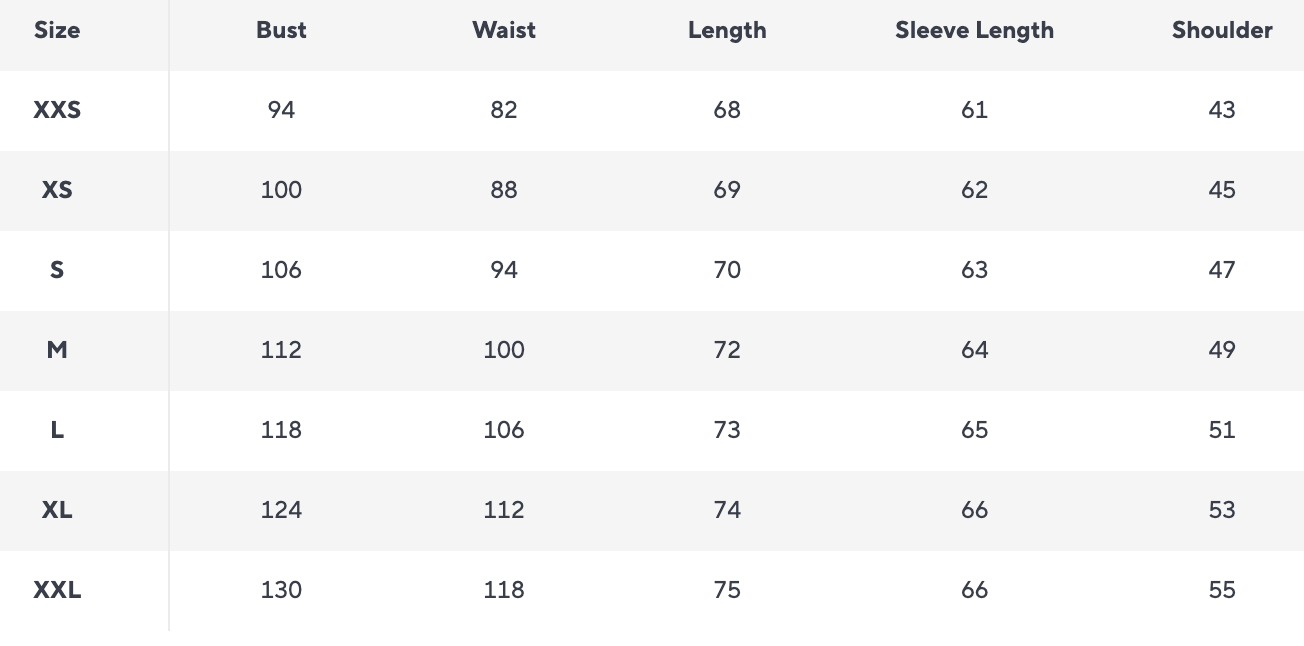Select the length value 70 for S

727,270
